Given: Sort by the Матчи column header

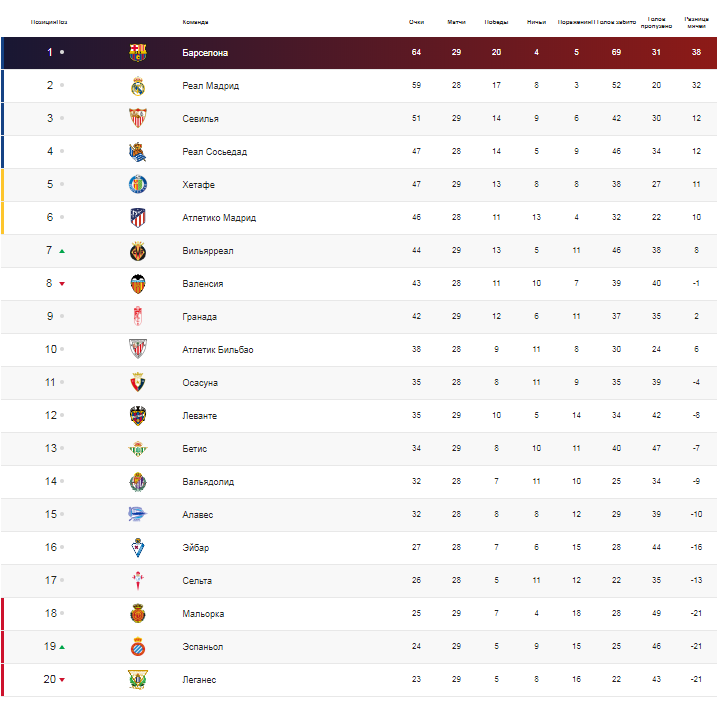Looking at the screenshot, I should [x=456, y=22].
